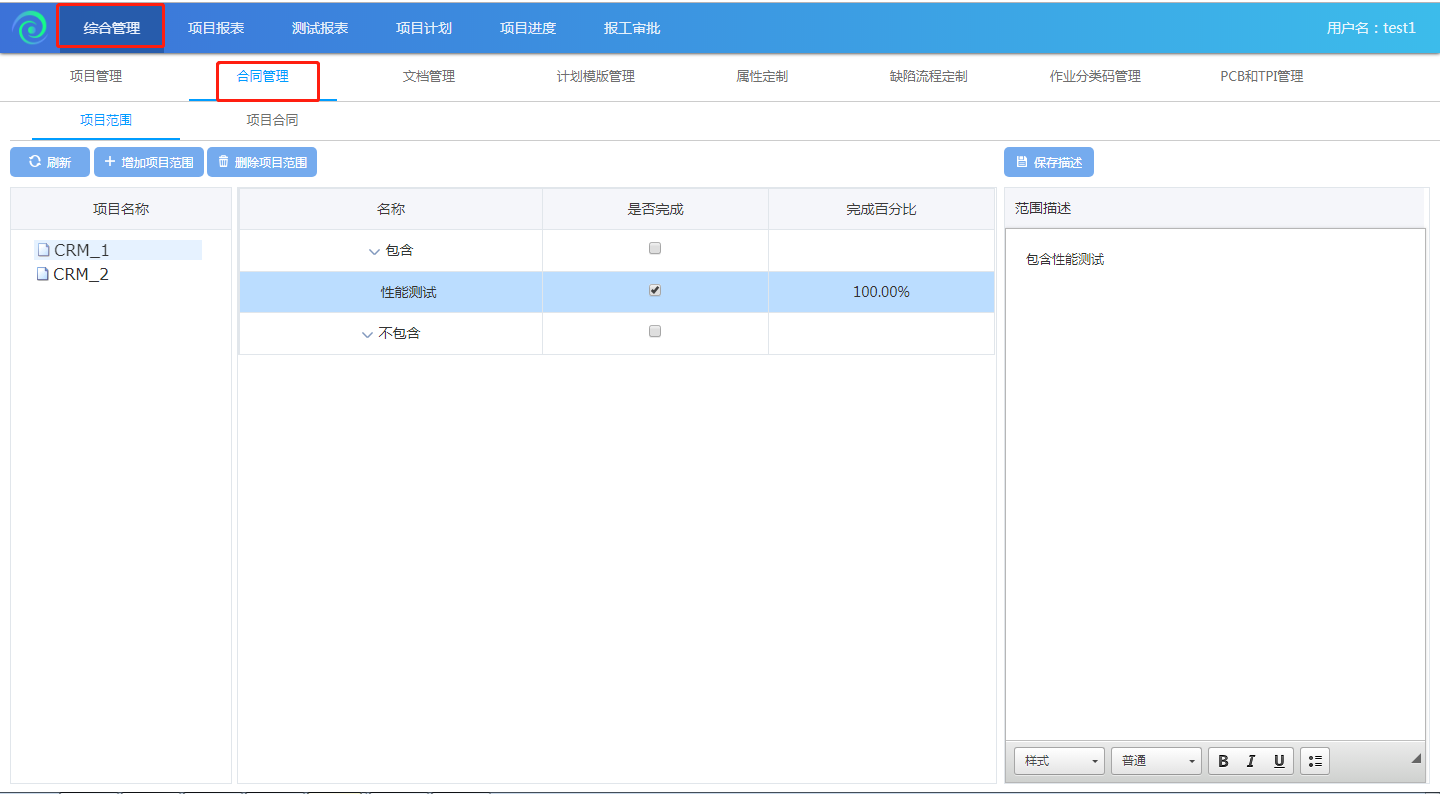Image resolution: width=1440 pixels, height=794 pixels.
Task: Open the 普通 format dropdown
Action: coord(1156,761)
